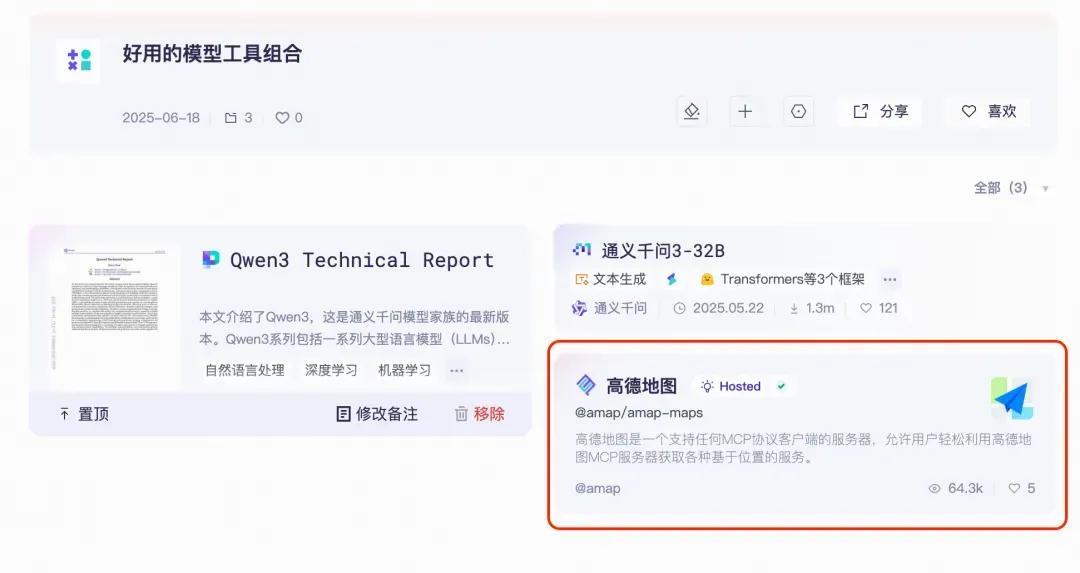Click 修改备注 to edit the note

point(377,414)
